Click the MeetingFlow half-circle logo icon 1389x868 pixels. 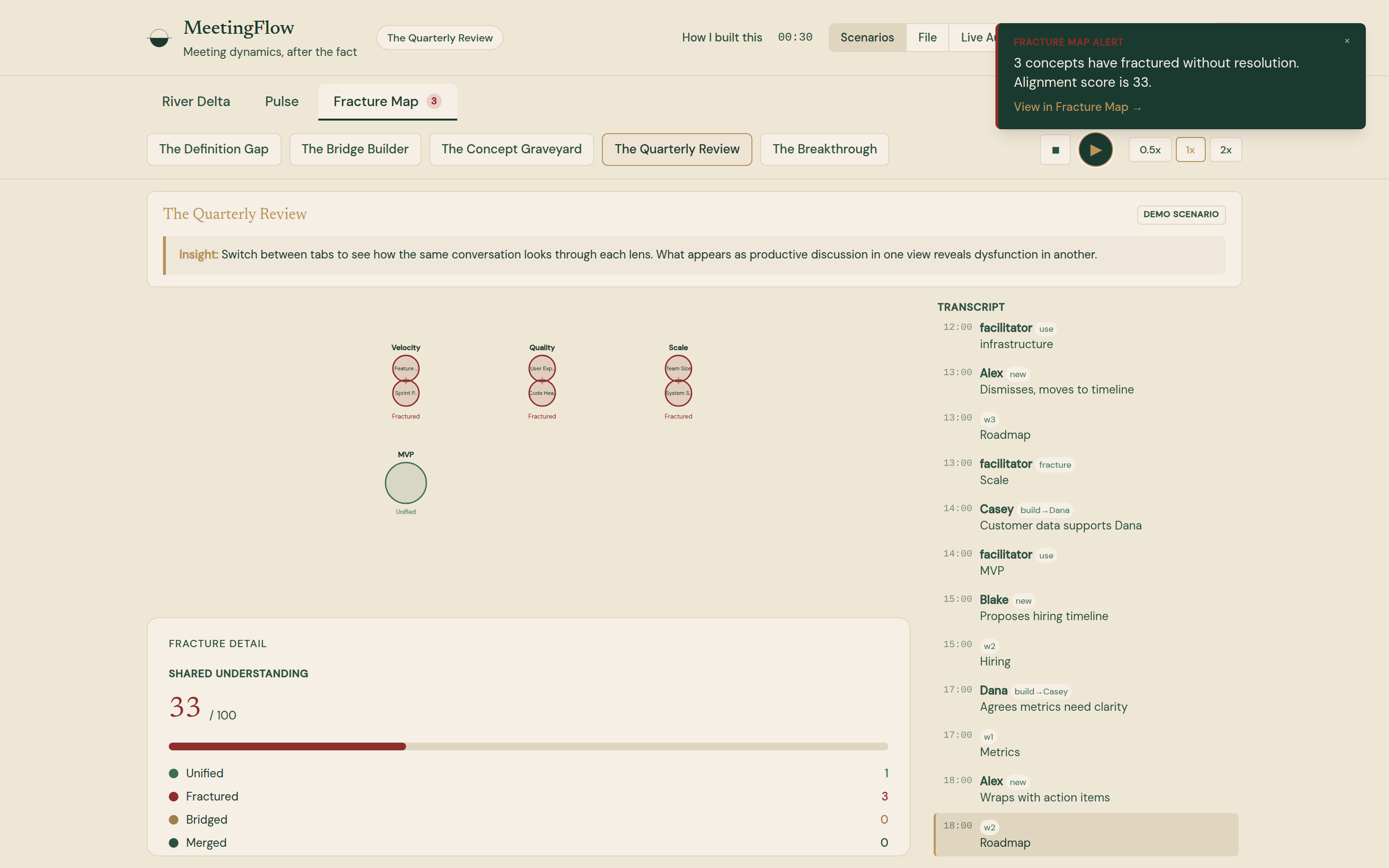pos(159,38)
